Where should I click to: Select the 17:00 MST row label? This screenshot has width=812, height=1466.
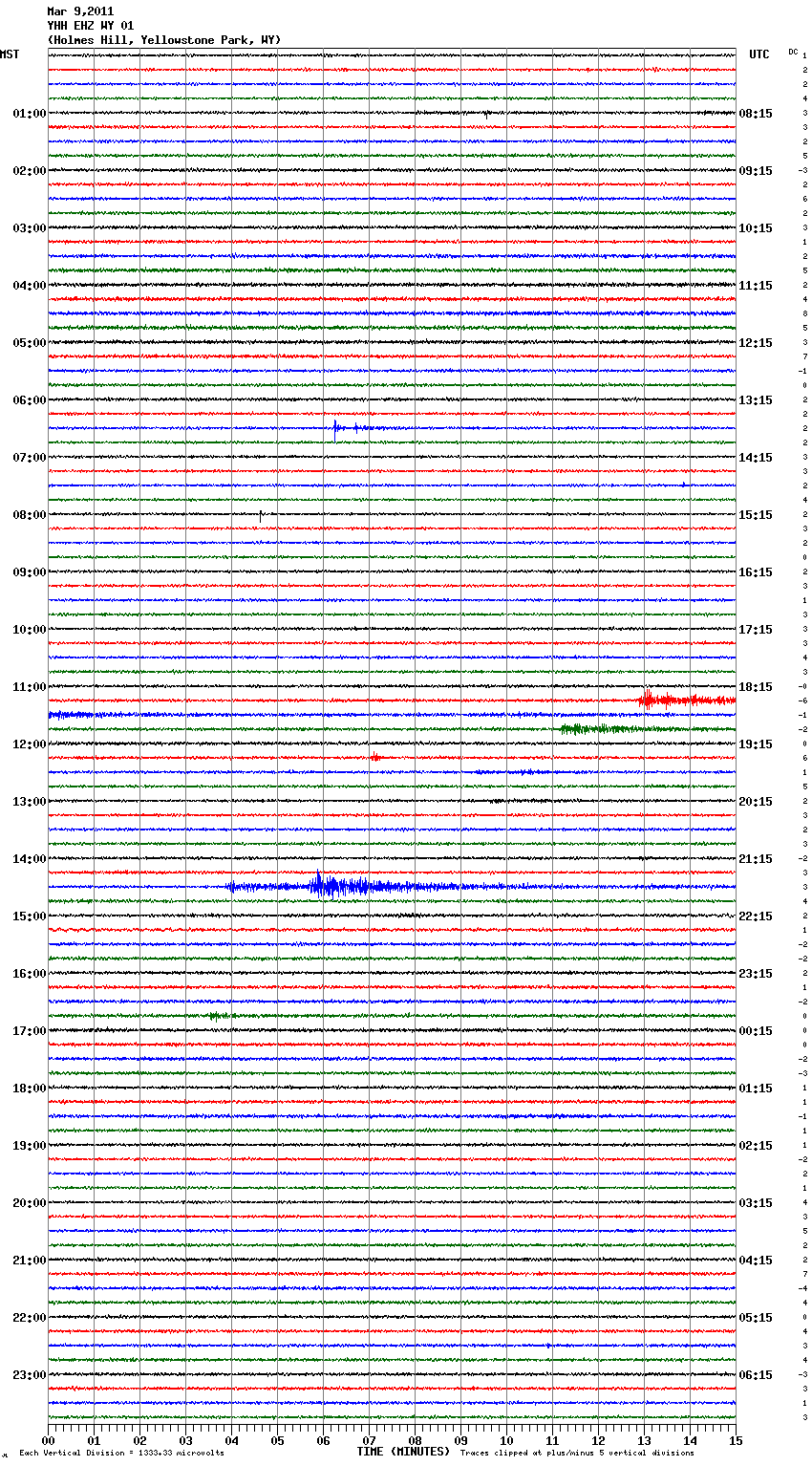click(30, 1031)
